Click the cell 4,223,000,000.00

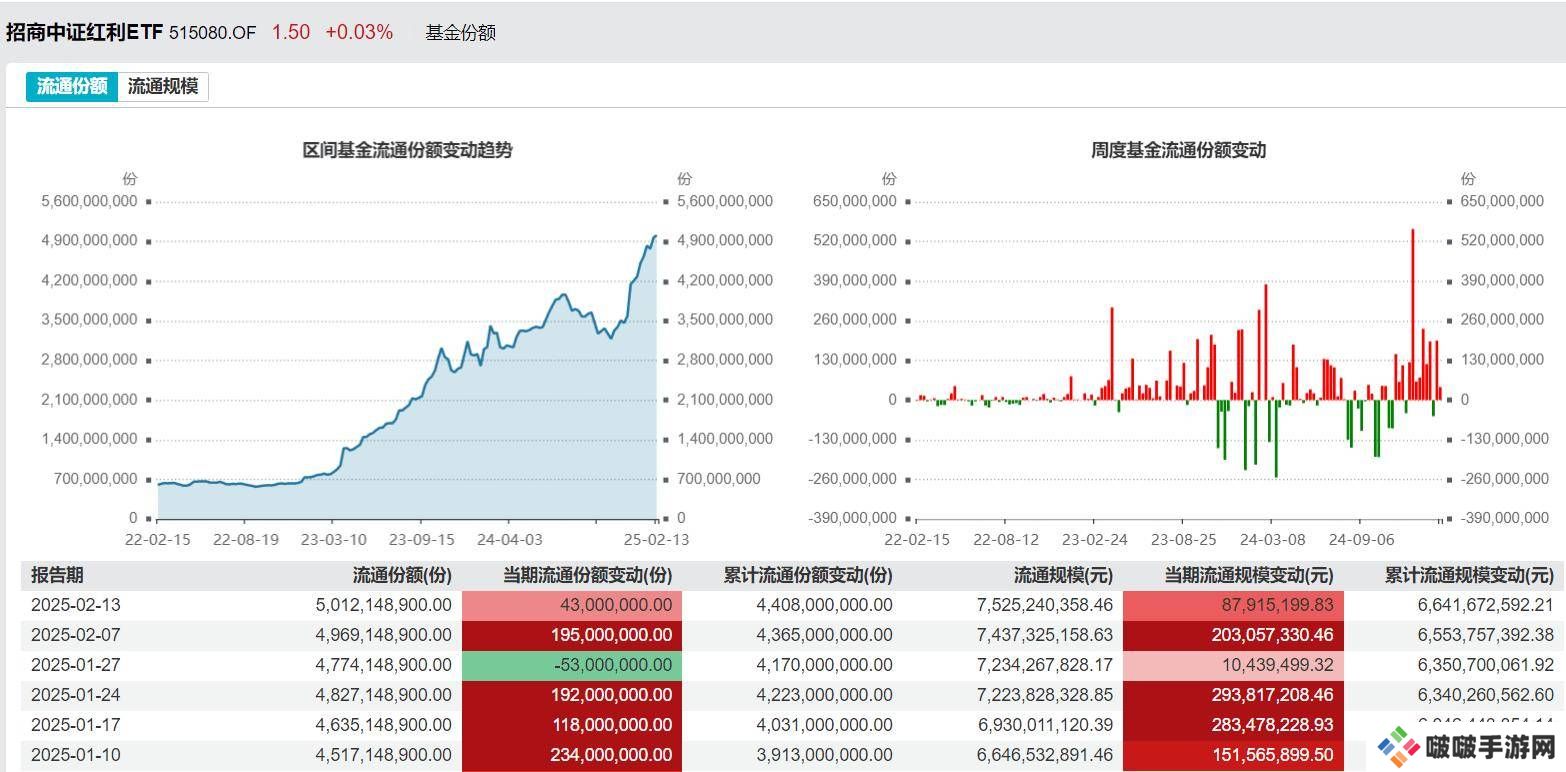tap(824, 695)
